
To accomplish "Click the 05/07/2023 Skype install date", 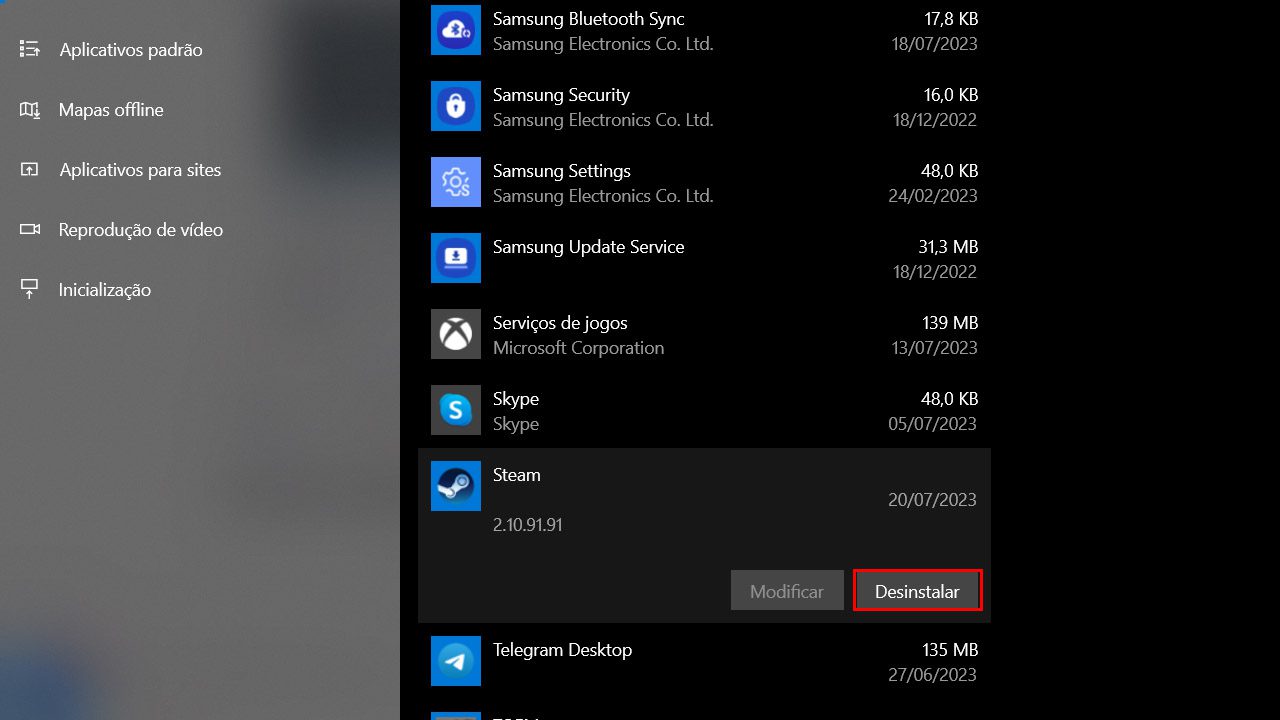I will pyautogui.click(x=933, y=424).
